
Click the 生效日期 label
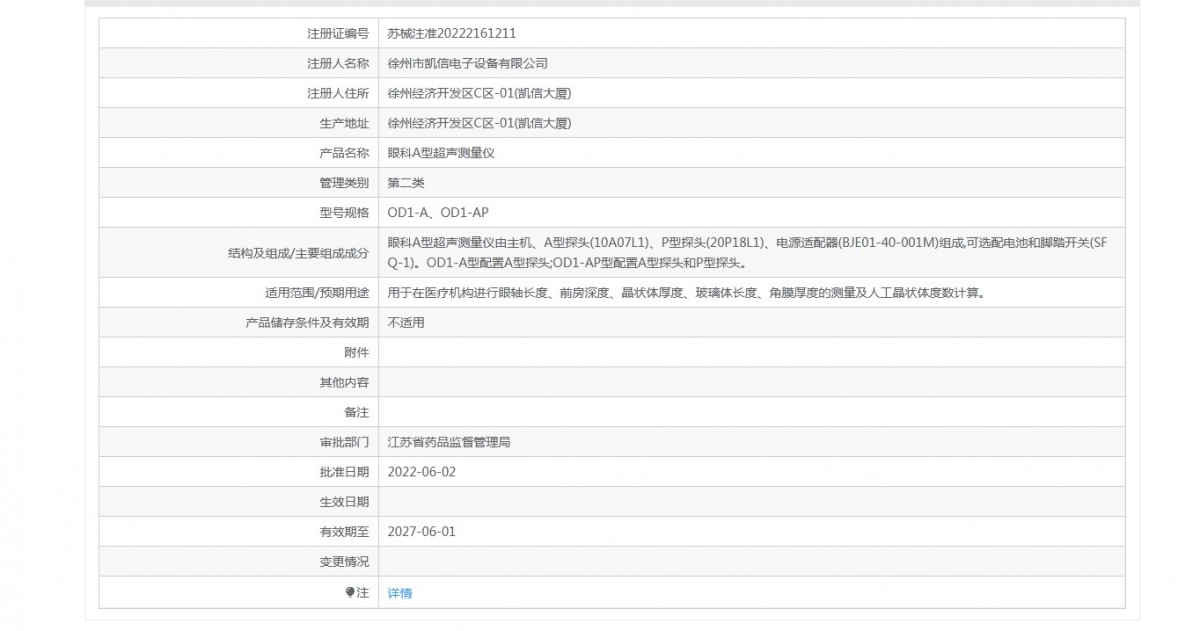343,502
